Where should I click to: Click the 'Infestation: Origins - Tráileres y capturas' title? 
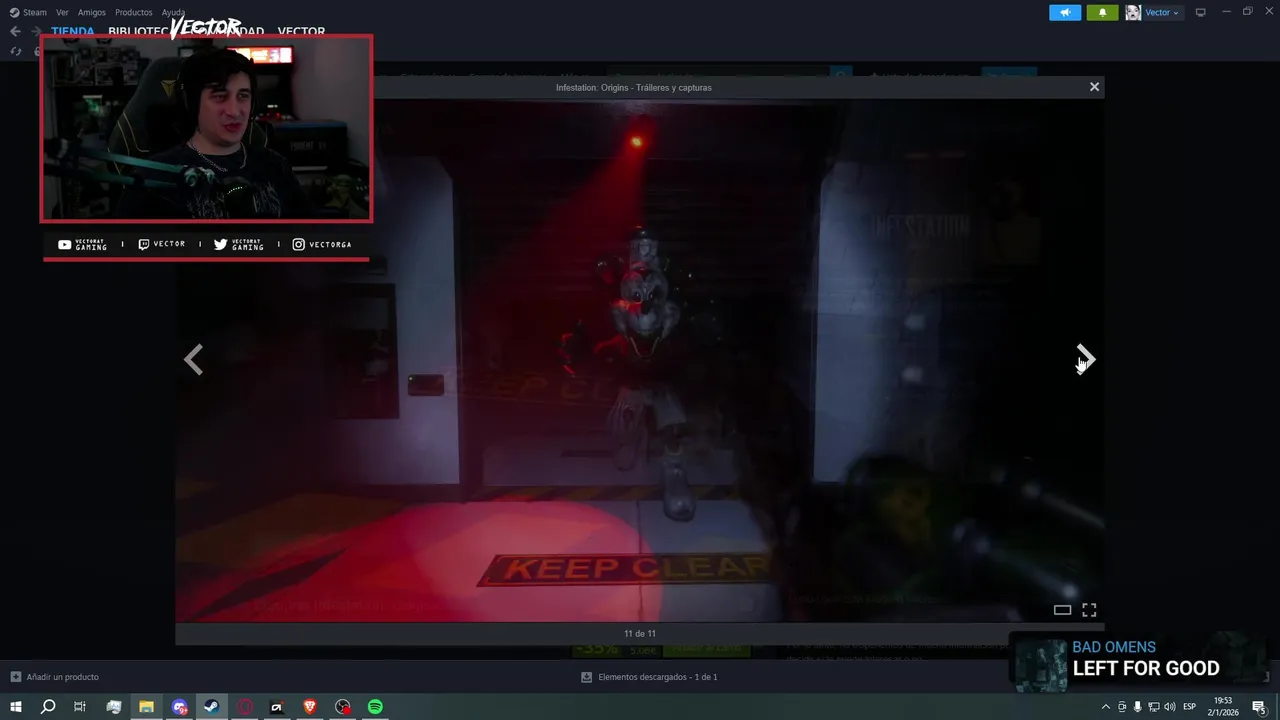[634, 87]
